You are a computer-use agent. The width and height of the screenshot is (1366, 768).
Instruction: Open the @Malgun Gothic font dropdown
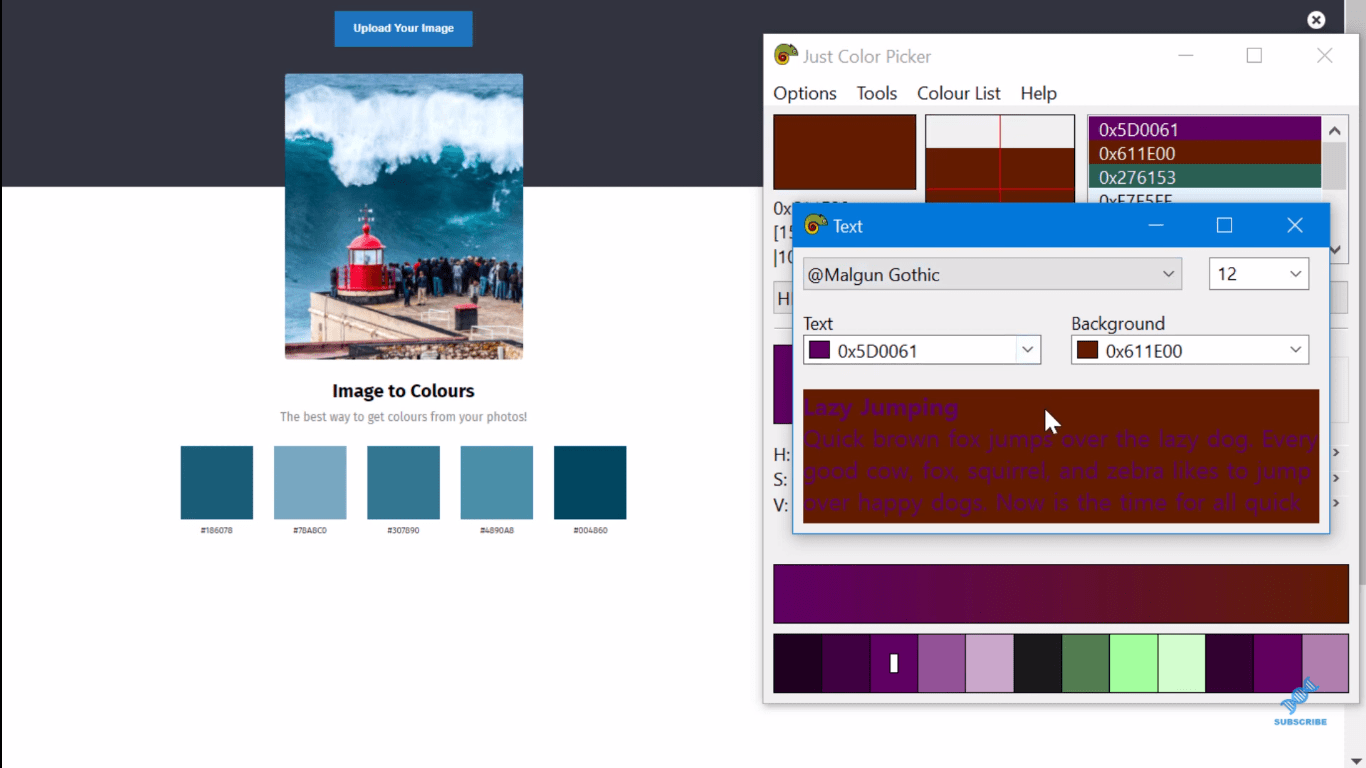992,274
